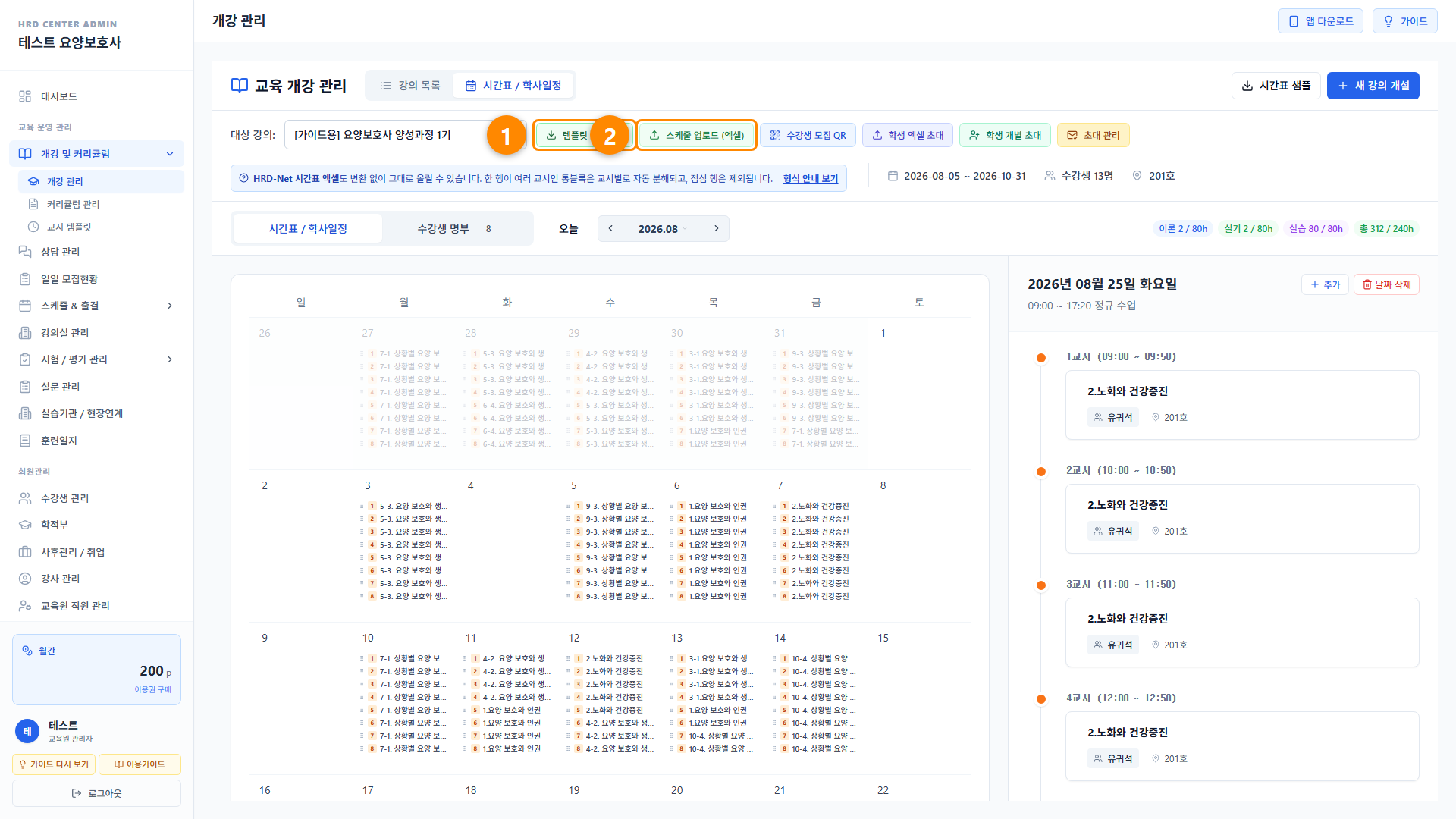1456x819 pixels.
Task: Click 가이드 다시 보기 button
Action: click(x=54, y=764)
